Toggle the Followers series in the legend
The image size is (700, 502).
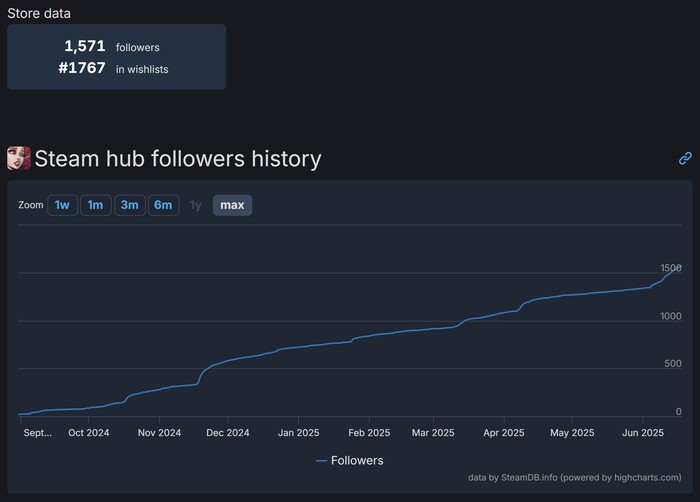(349, 460)
